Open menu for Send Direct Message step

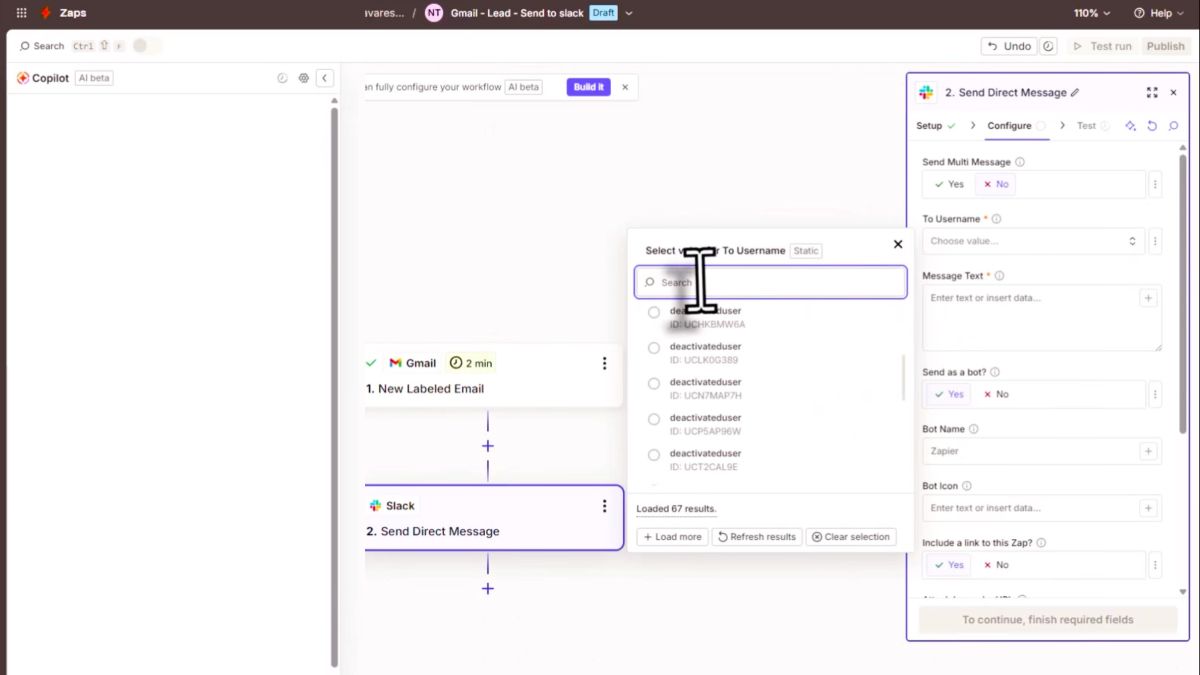(x=604, y=506)
